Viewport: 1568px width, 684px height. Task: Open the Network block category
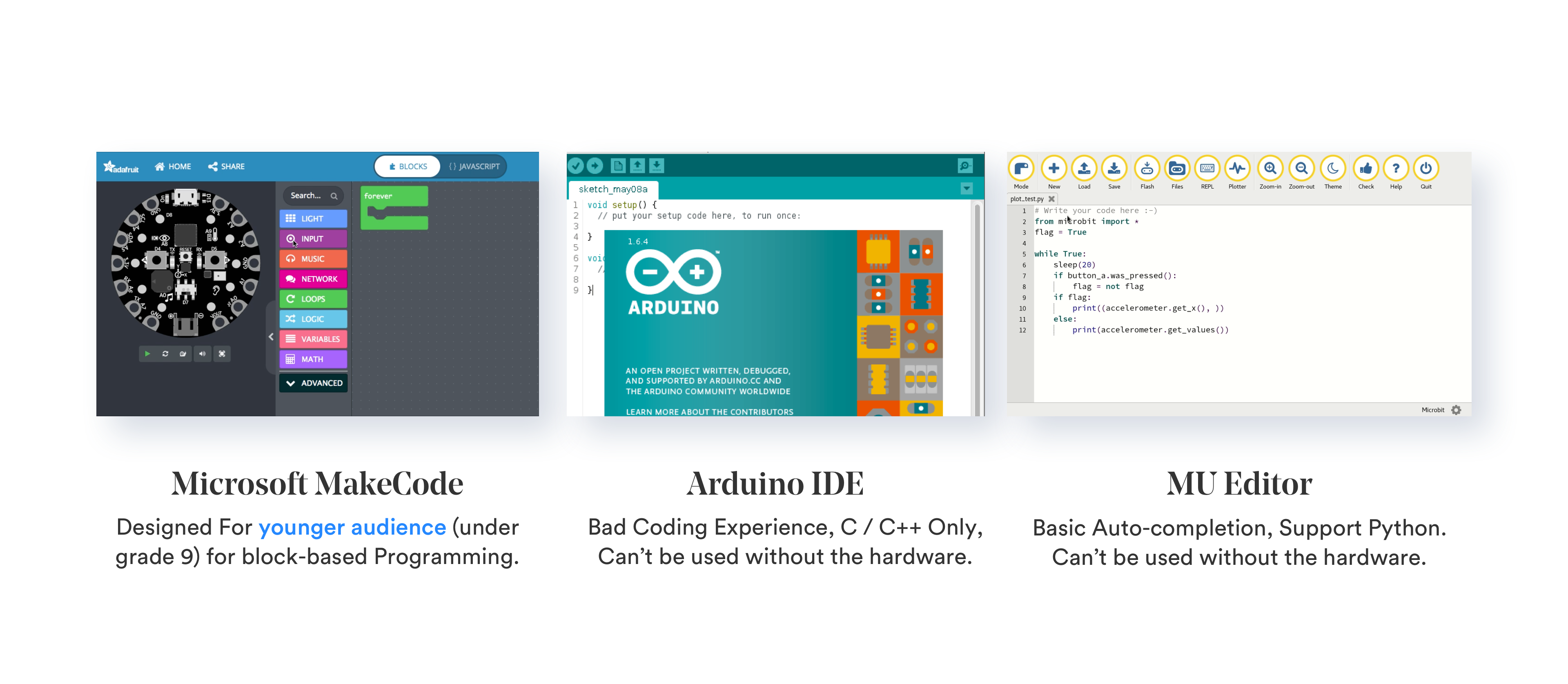pos(314,279)
